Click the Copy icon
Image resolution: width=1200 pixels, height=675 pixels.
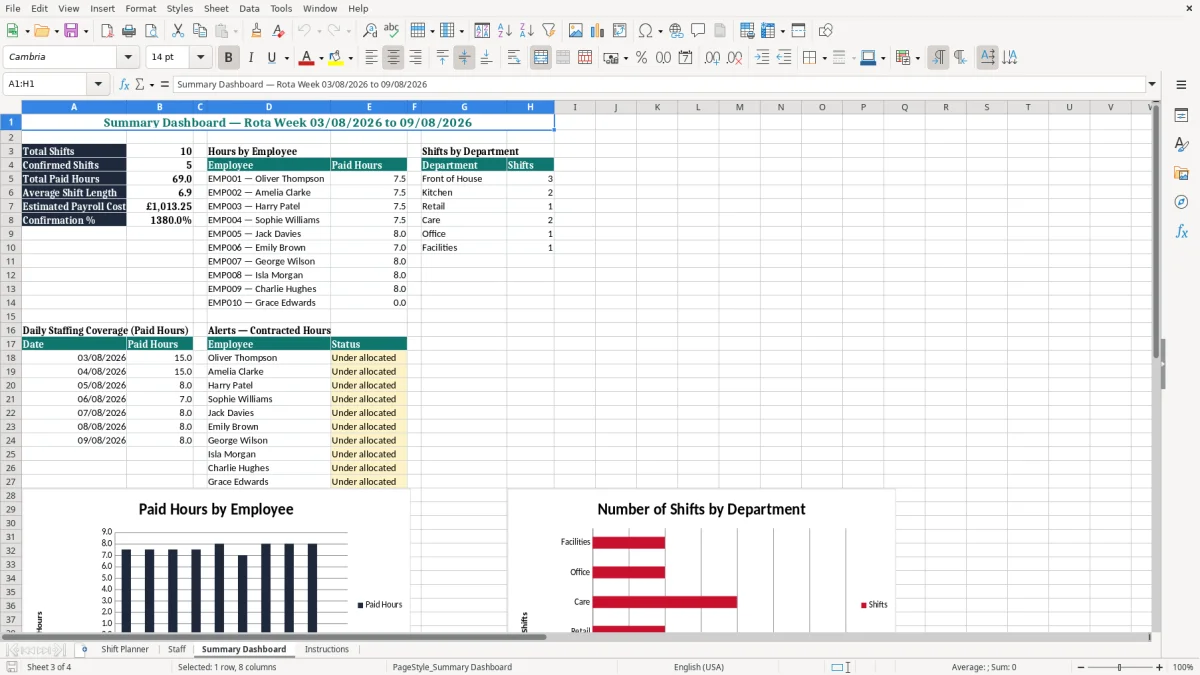199,31
